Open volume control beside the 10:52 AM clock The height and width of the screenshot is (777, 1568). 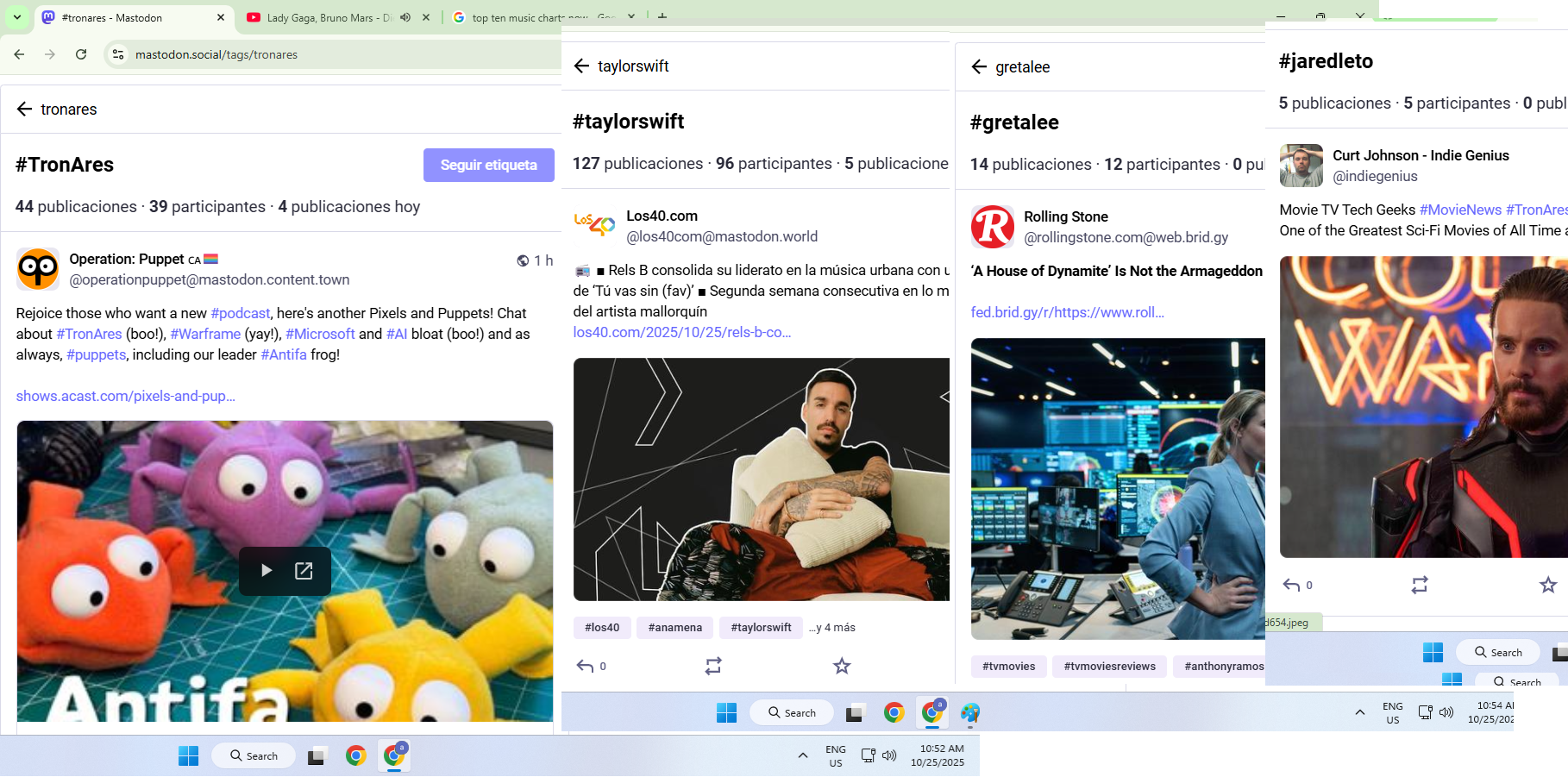pos(889,755)
